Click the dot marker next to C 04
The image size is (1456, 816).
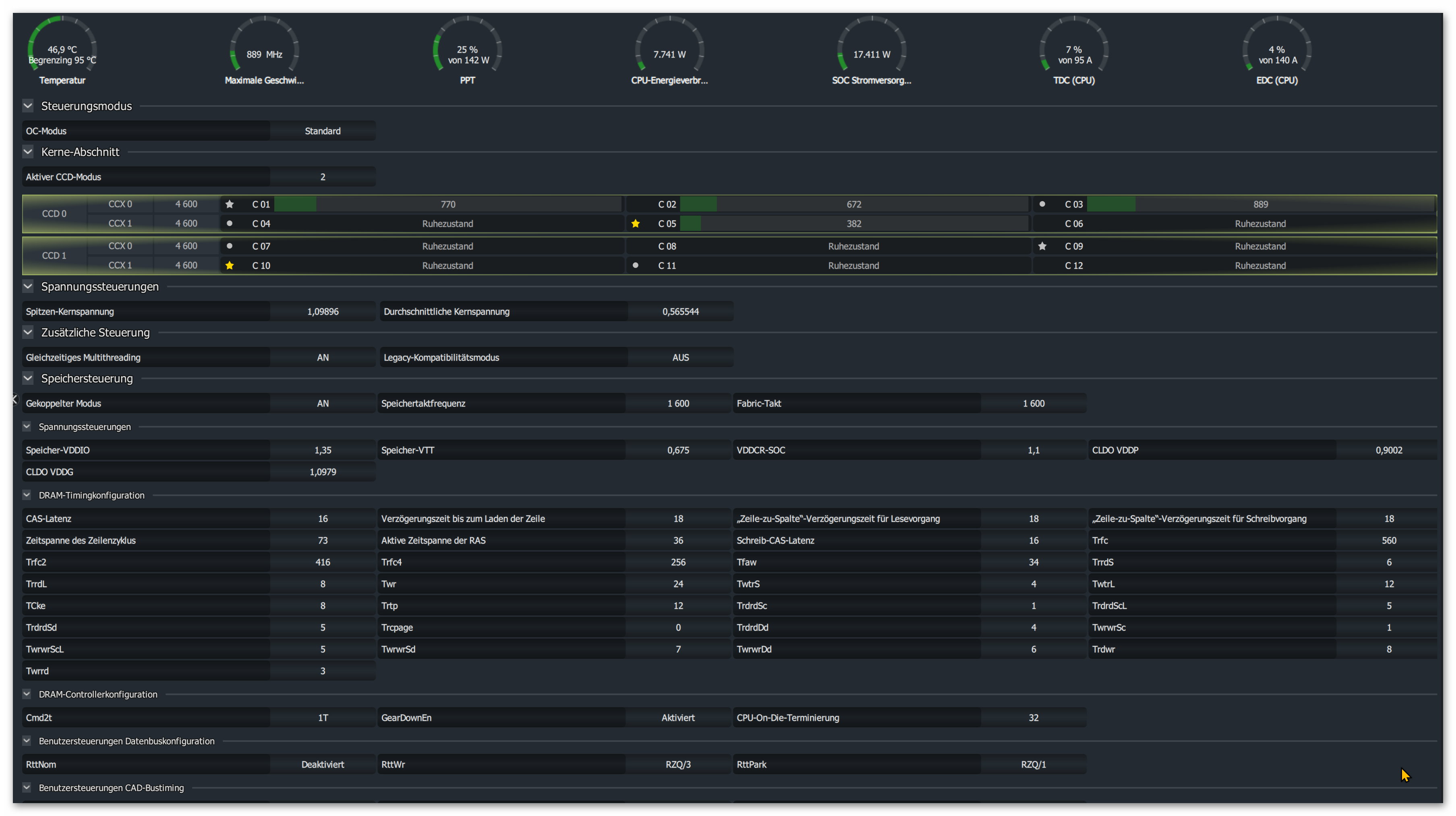coord(230,223)
